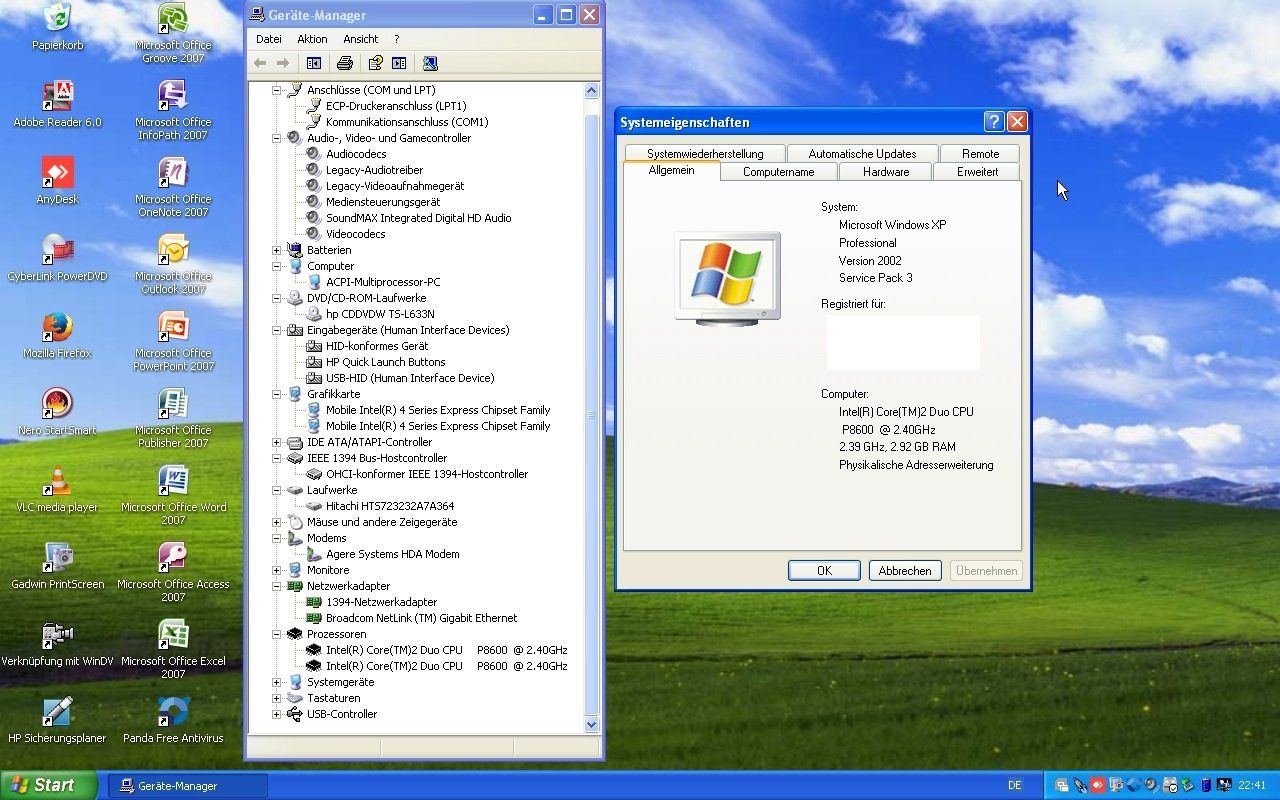
Task: Click scroll-up arrow in device tree
Action: [591, 90]
